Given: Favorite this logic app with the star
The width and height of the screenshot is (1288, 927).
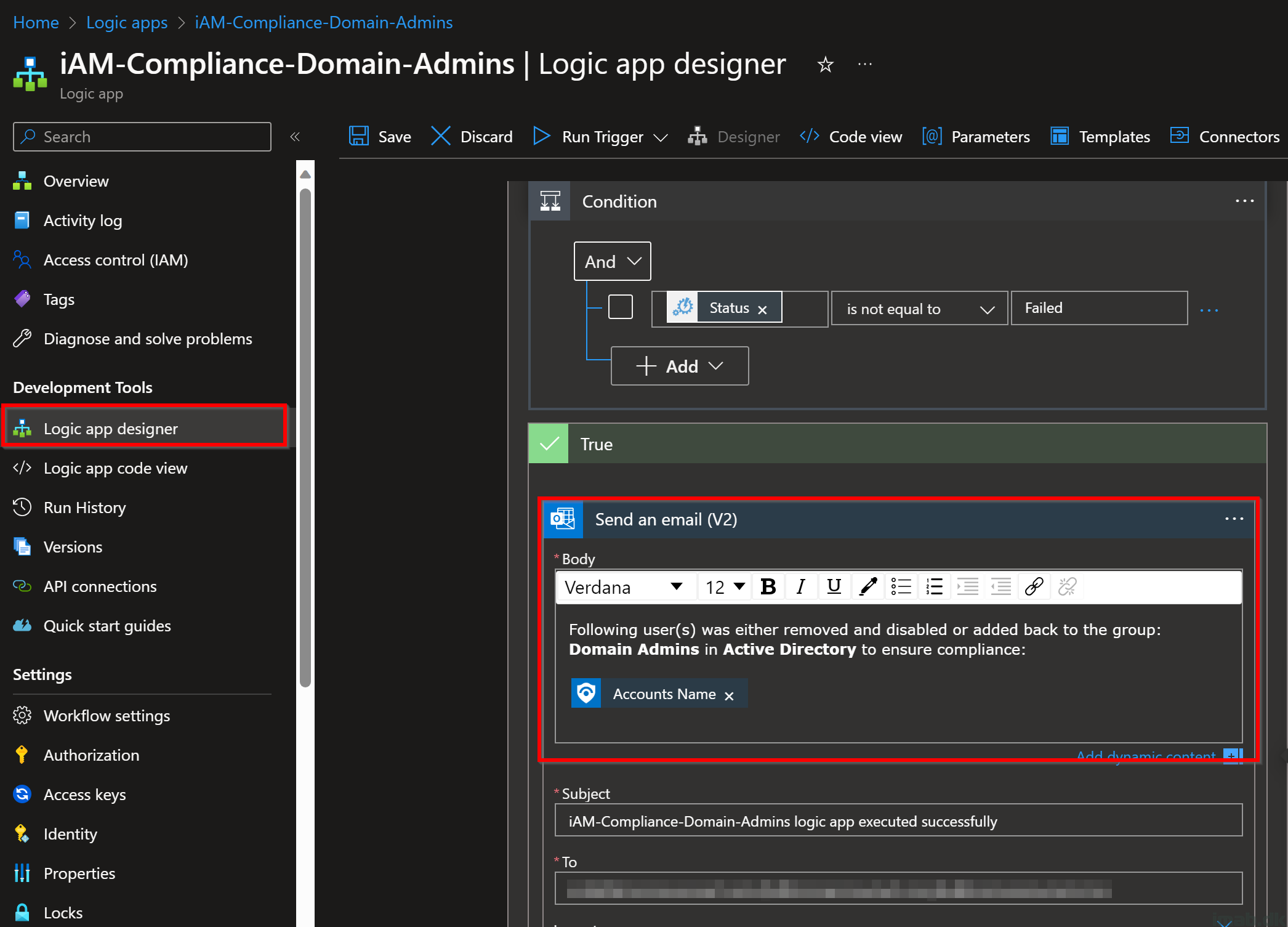Looking at the screenshot, I should tap(825, 64).
